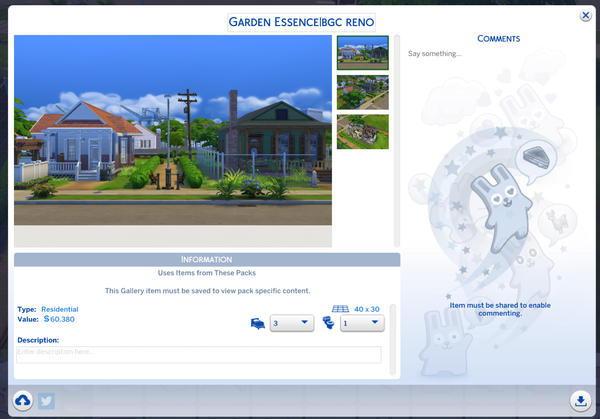Open bedrooms count dropdown showing 3

pyautogui.click(x=292, y=323)
